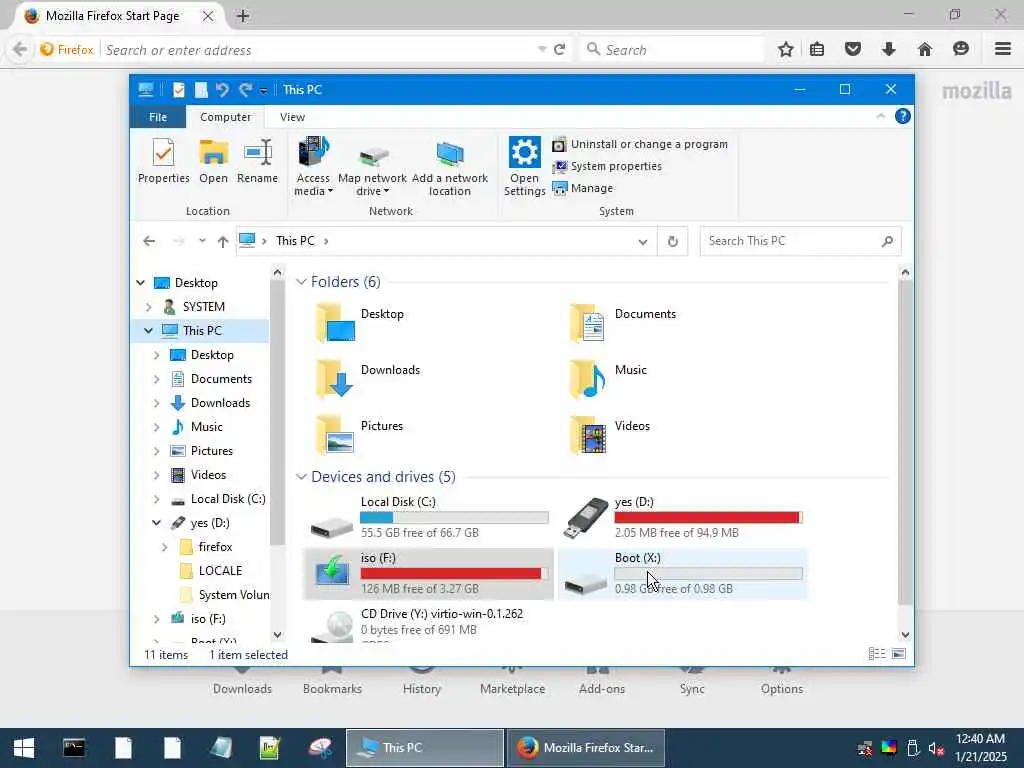Open the Firefox hamburger menu

[x=1003, y=50]
